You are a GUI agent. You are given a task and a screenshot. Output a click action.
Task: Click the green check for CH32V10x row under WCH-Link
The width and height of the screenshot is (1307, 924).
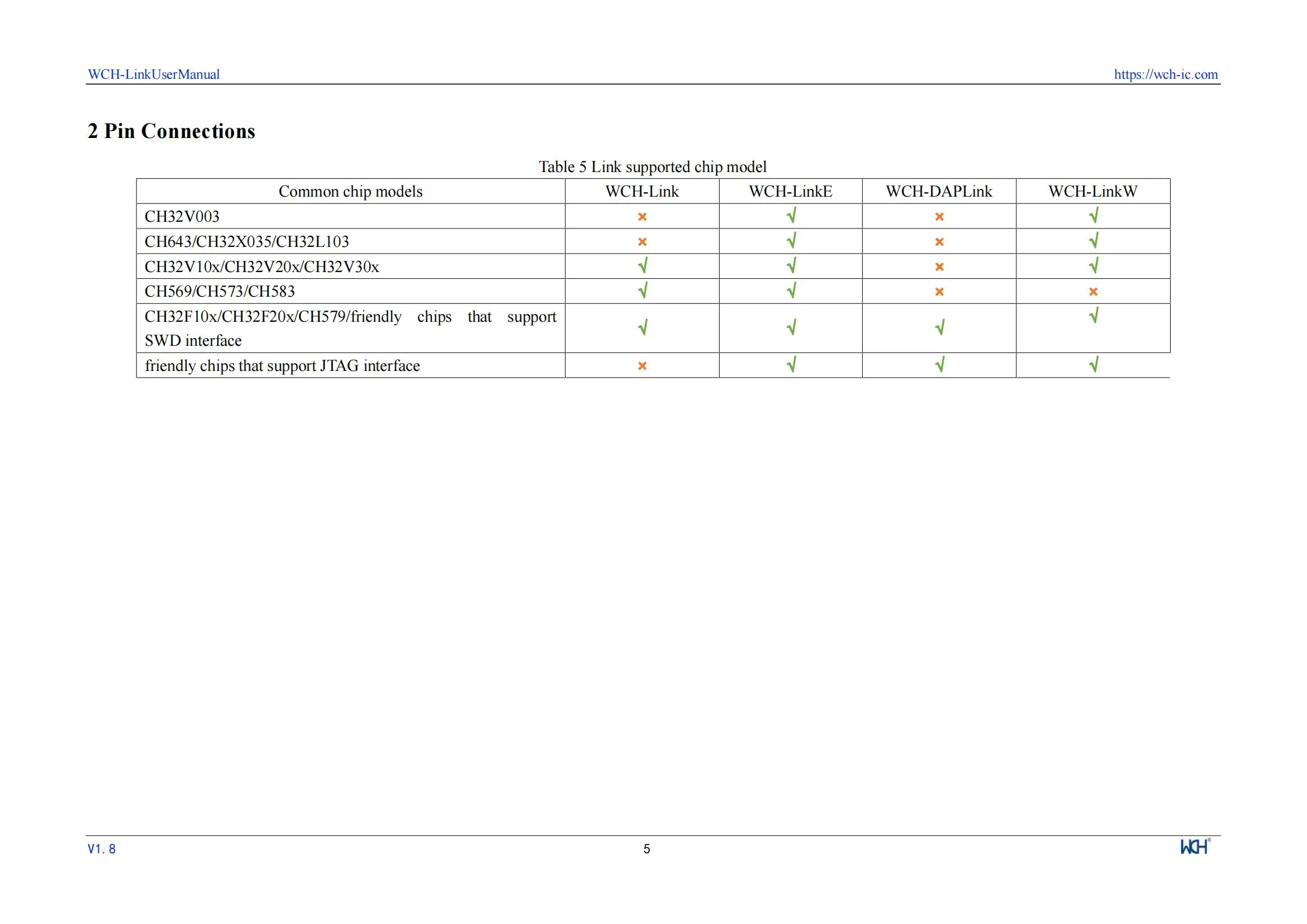tap(643, 266)
